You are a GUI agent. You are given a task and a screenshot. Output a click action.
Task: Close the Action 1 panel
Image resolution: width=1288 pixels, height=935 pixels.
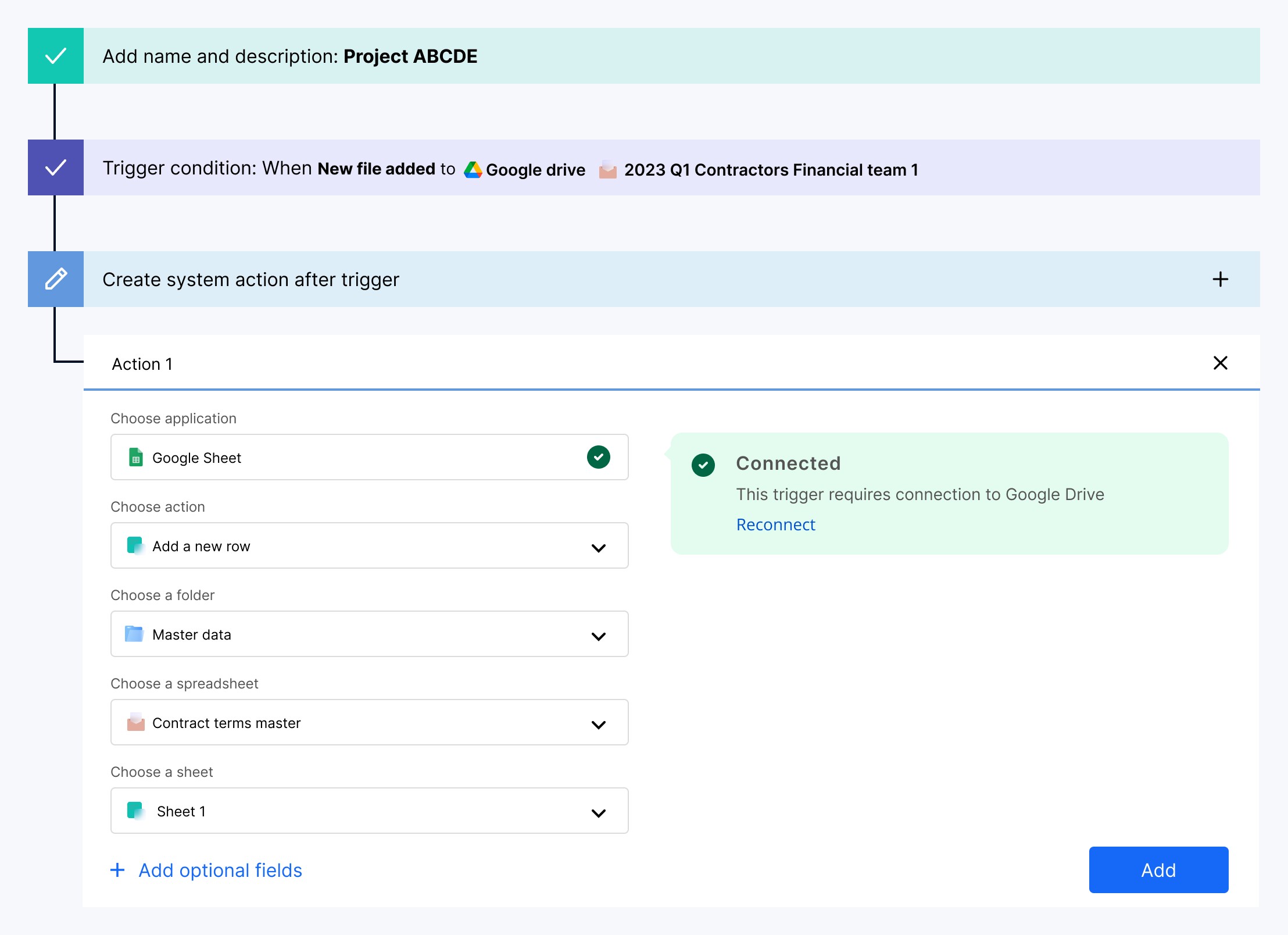[x=1220, y=363]
